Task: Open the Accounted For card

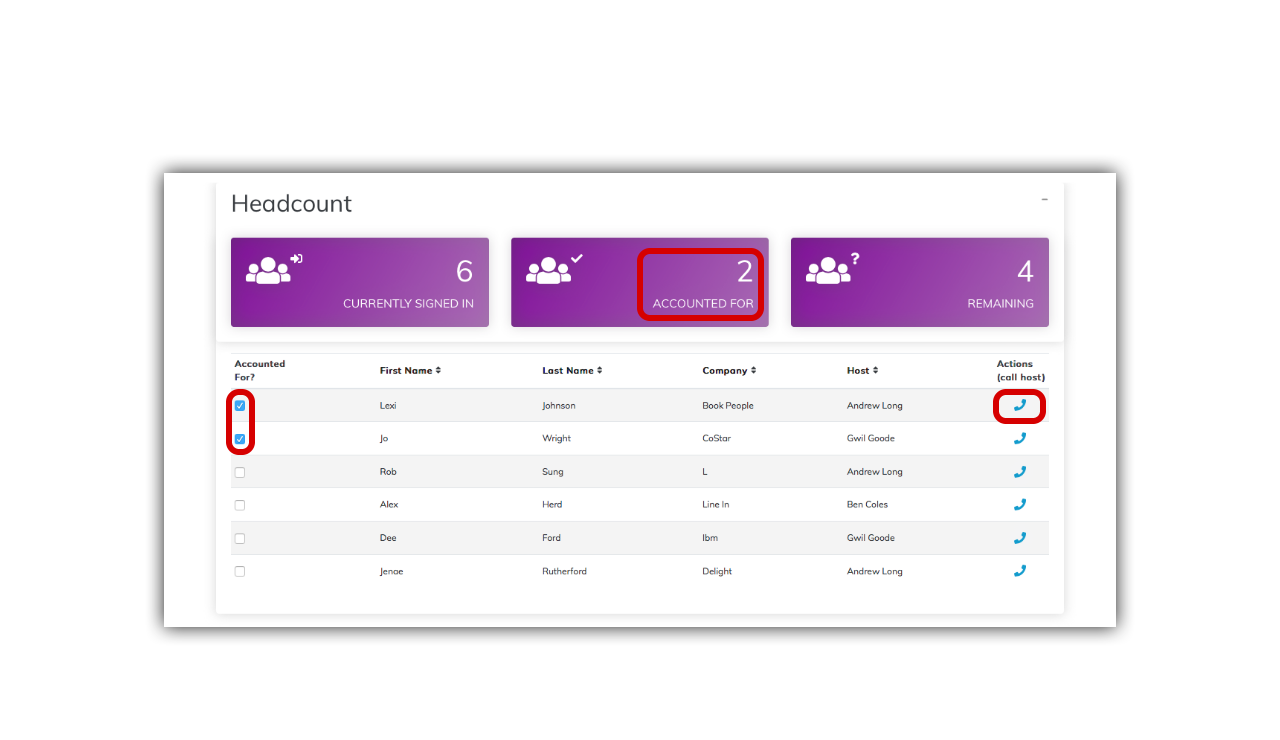Action: coord(640,282)
